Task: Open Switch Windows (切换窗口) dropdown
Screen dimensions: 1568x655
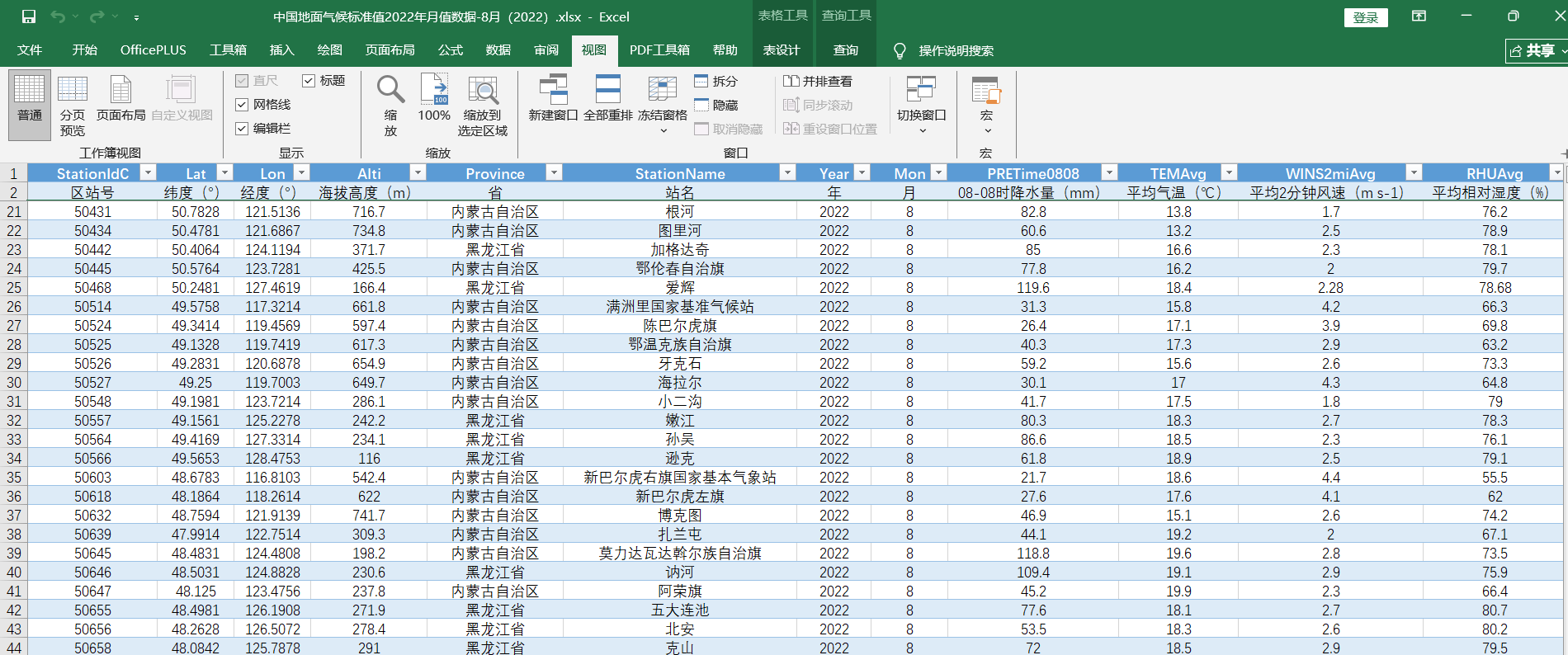Action: (x=922, y=105)
